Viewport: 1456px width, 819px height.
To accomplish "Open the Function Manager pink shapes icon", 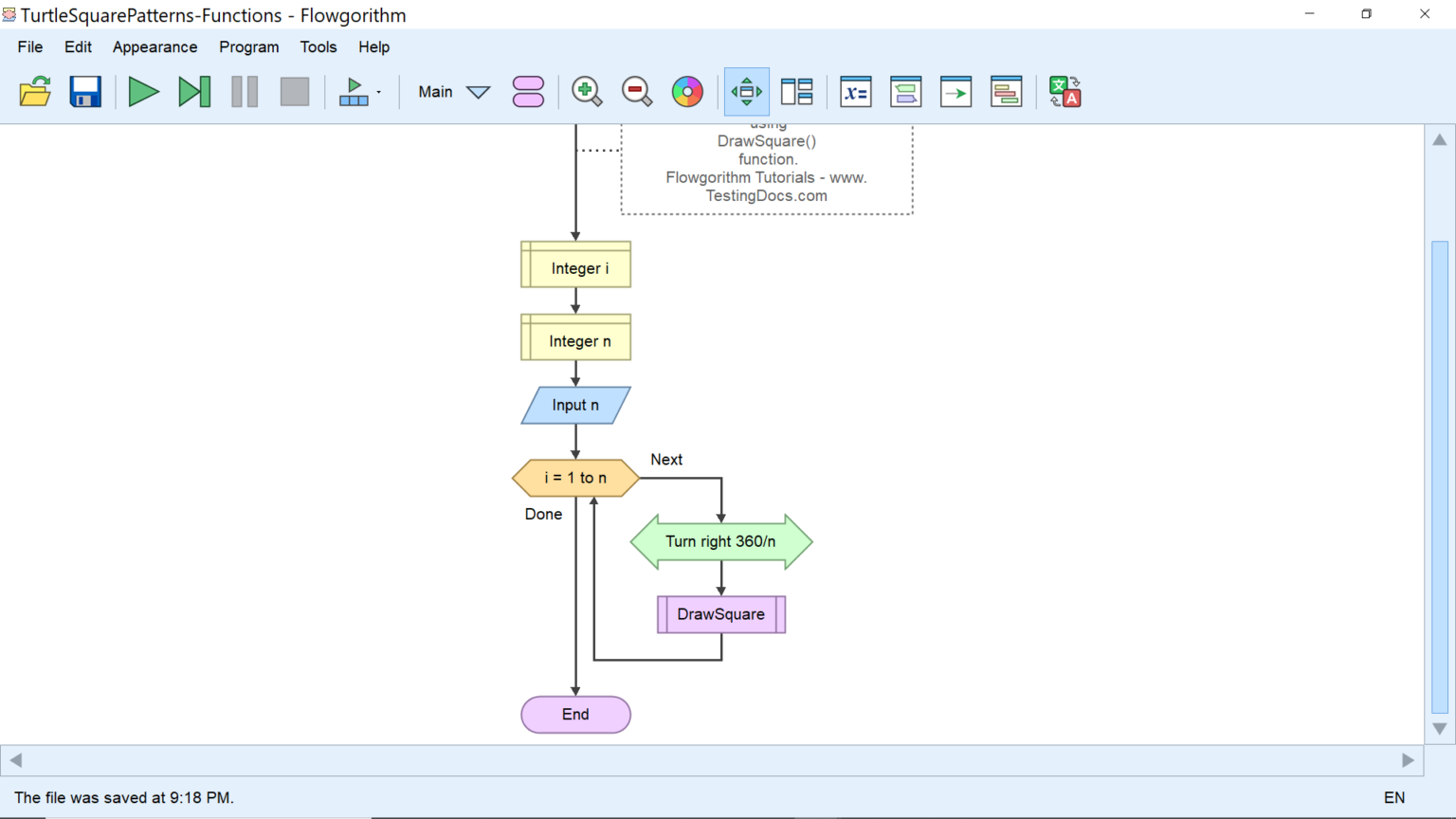I will pos(528,92).
